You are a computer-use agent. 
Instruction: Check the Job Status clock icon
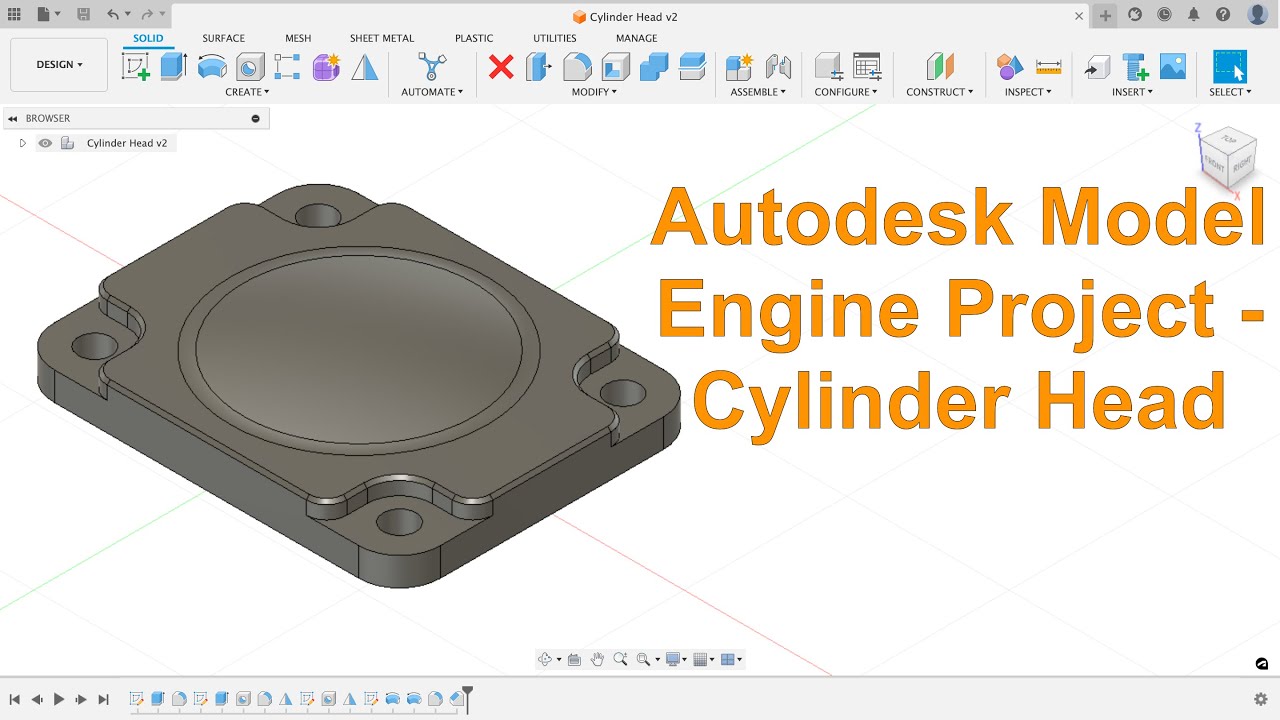pyautogui.click(x=1164, y=15)
